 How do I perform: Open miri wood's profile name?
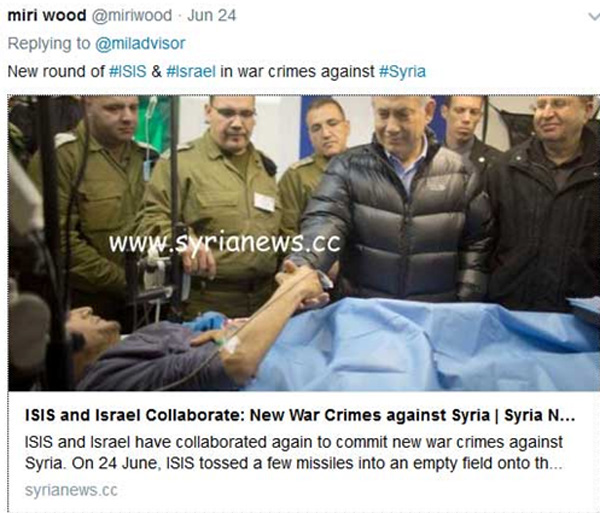click(x=47, y=16)
